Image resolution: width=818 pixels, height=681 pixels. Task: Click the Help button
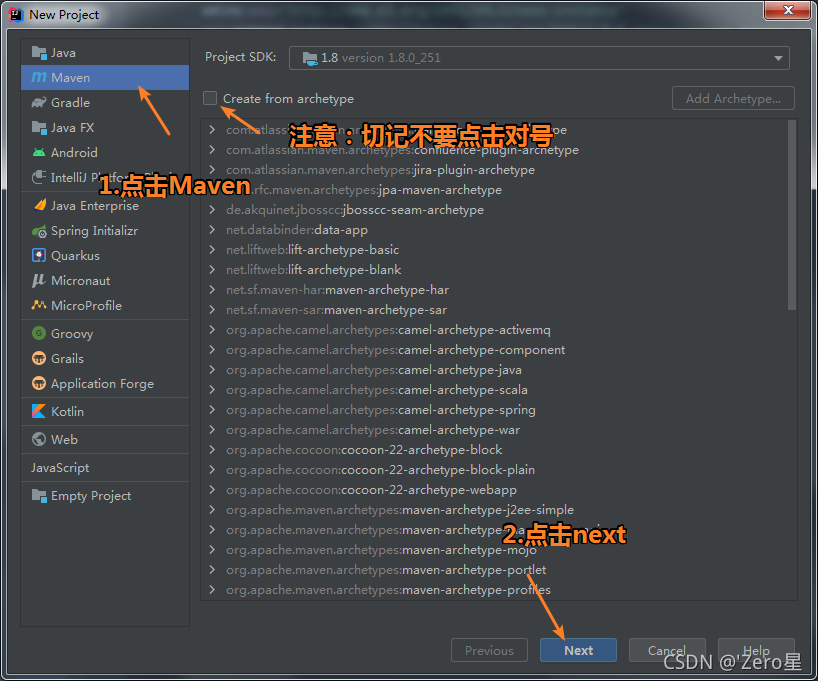(756, 650)
